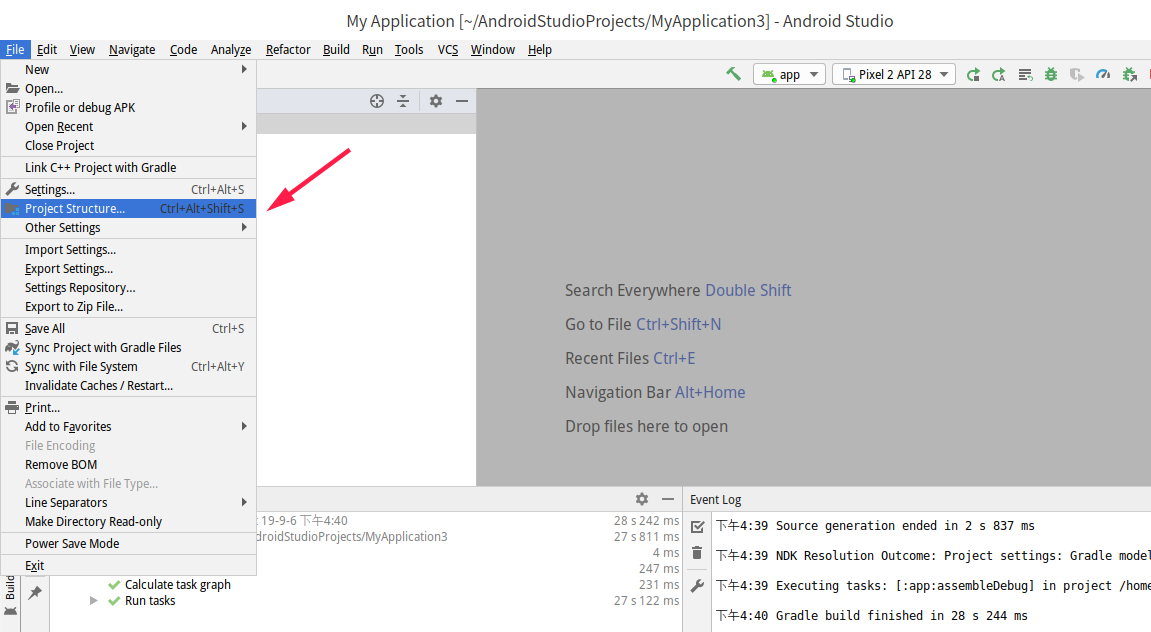
Task: Open the Edit menu
Action: pyautogui.click(x=46, y=50)
